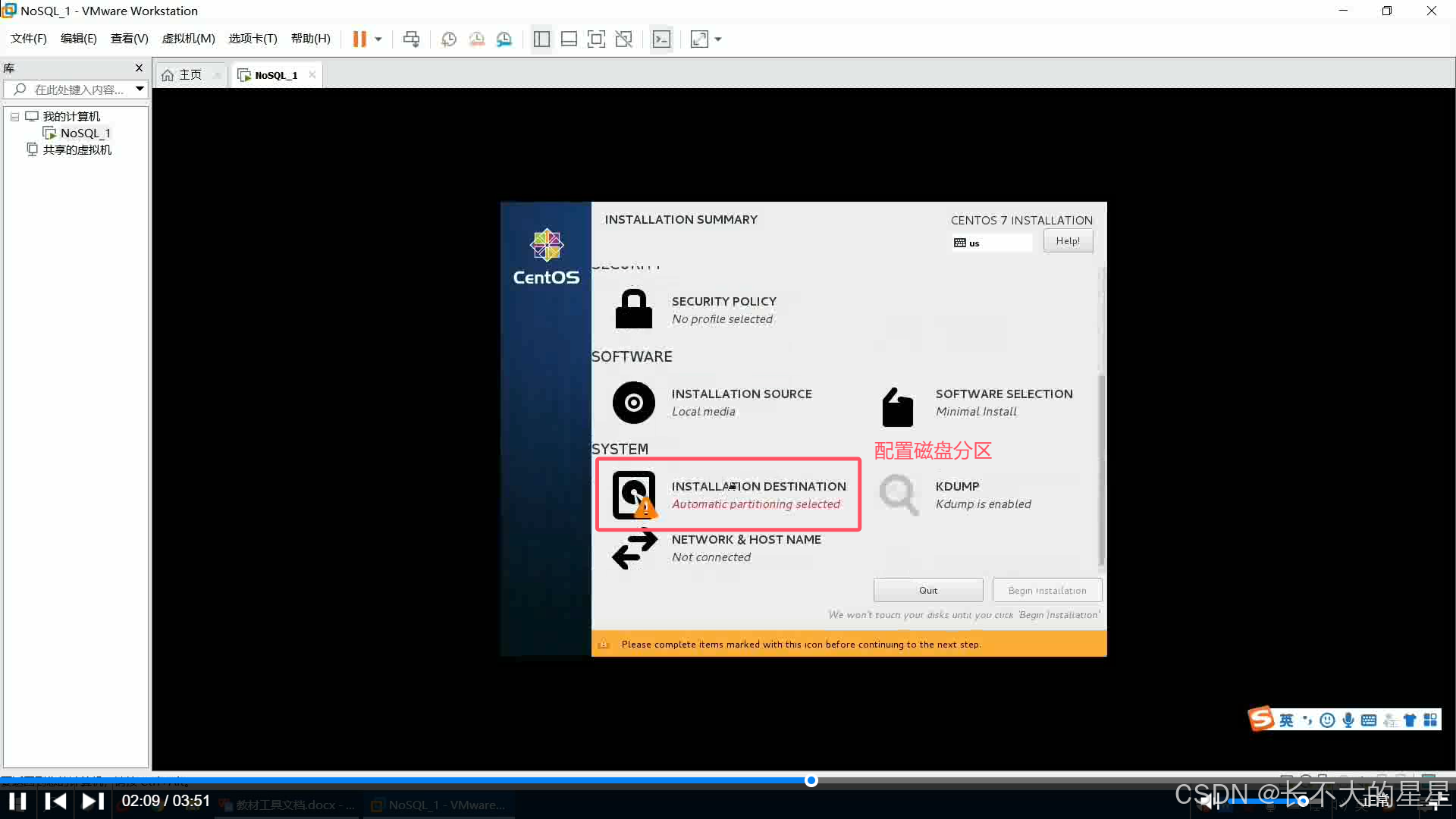The height and width of the screenshot is (819, 1456).
Task: Click the Quit button
Action: pos(928,591)
